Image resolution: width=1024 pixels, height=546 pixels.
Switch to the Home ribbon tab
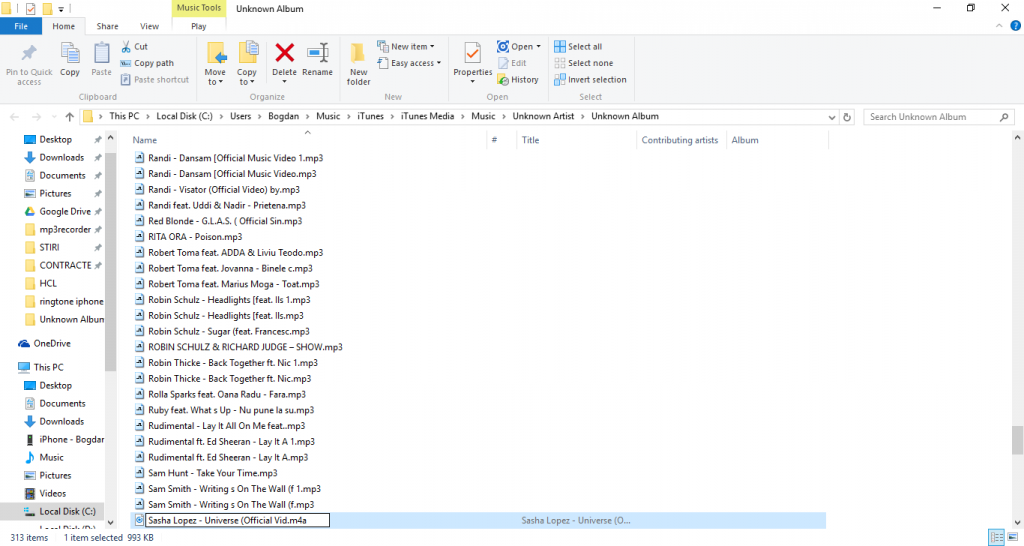tap(63, 26)
